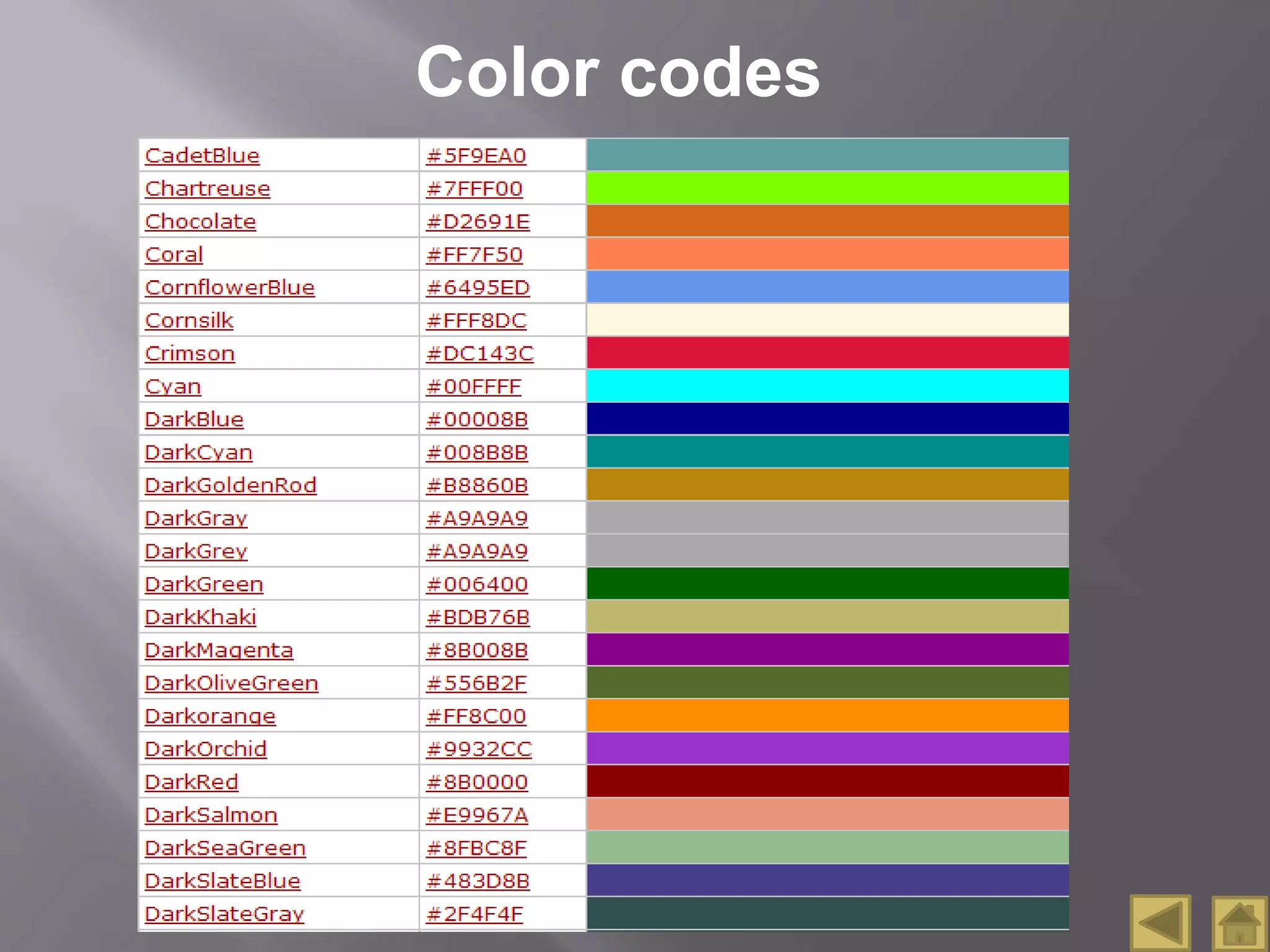Open the DarkSalmon color link
This screenshot has height=952, width=1270.
tap(211, 815)
